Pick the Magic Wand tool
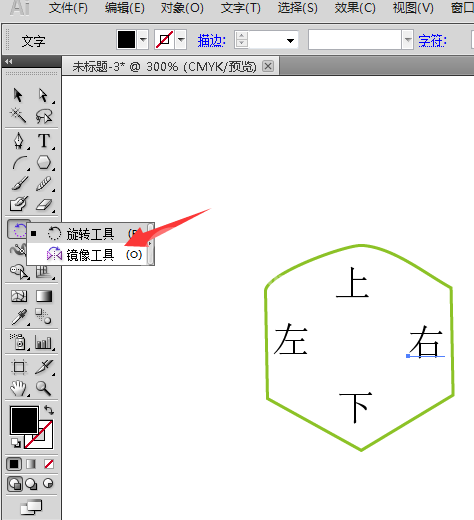Image resolution: width=474 pixels, height=520 pixels. (x=18, y=116)
